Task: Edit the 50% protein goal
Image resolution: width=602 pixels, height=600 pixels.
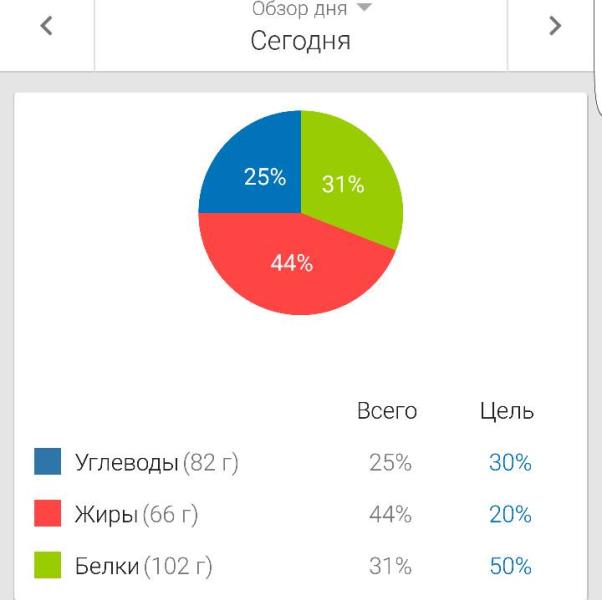Action: (x=510, y=566)
